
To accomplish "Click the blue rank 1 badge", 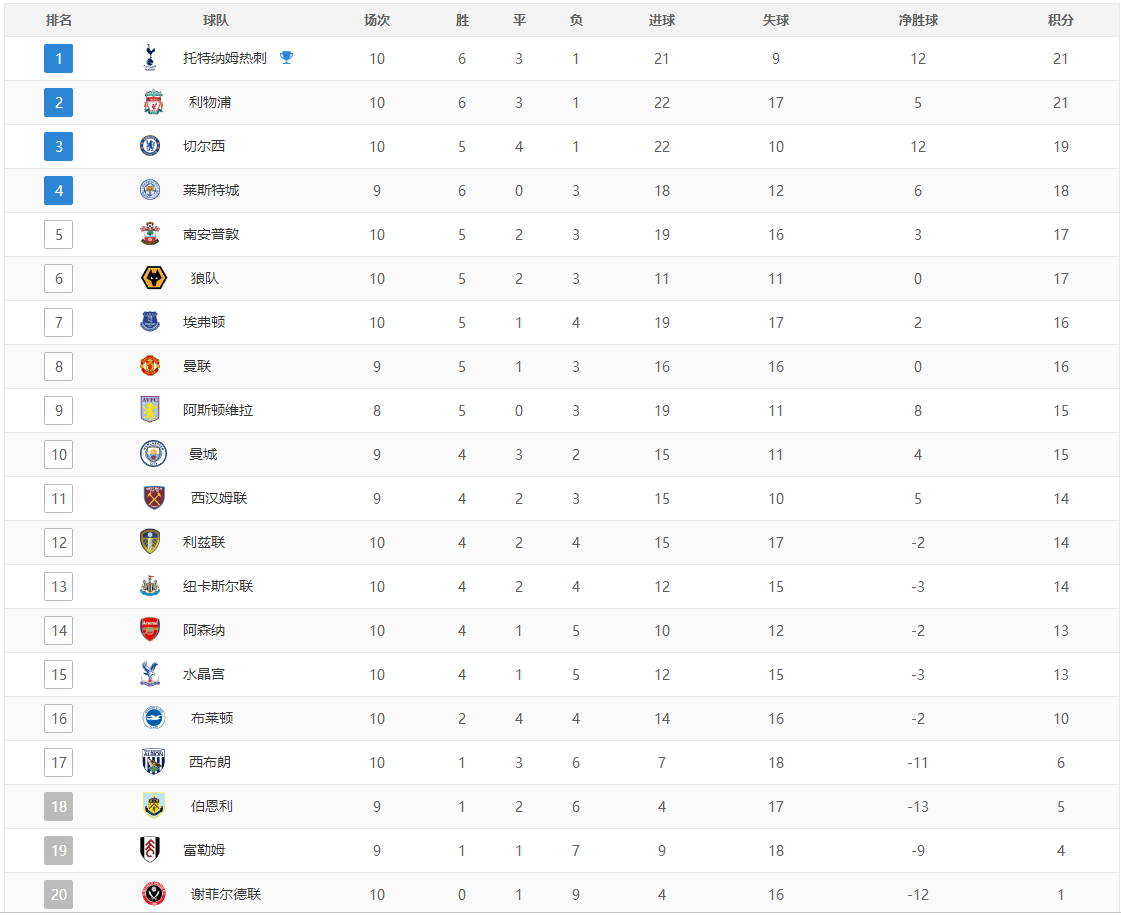I will tap(59, 58).
